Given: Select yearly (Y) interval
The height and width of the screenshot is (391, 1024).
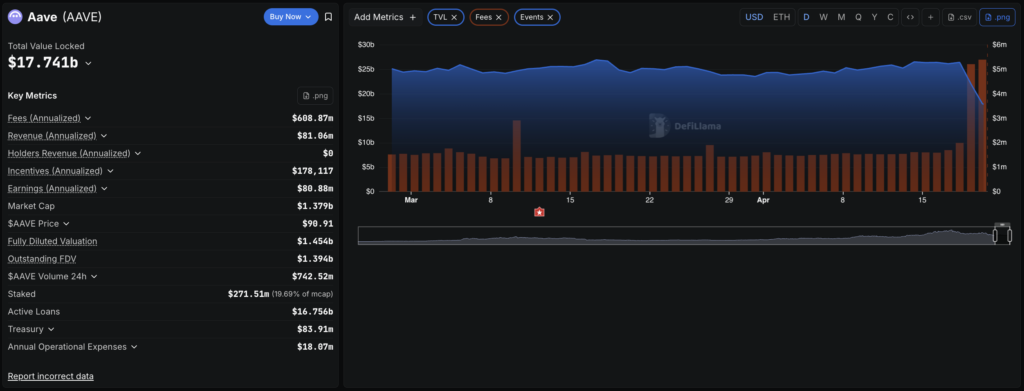Looking at the screenshot, I should point(874,18).
